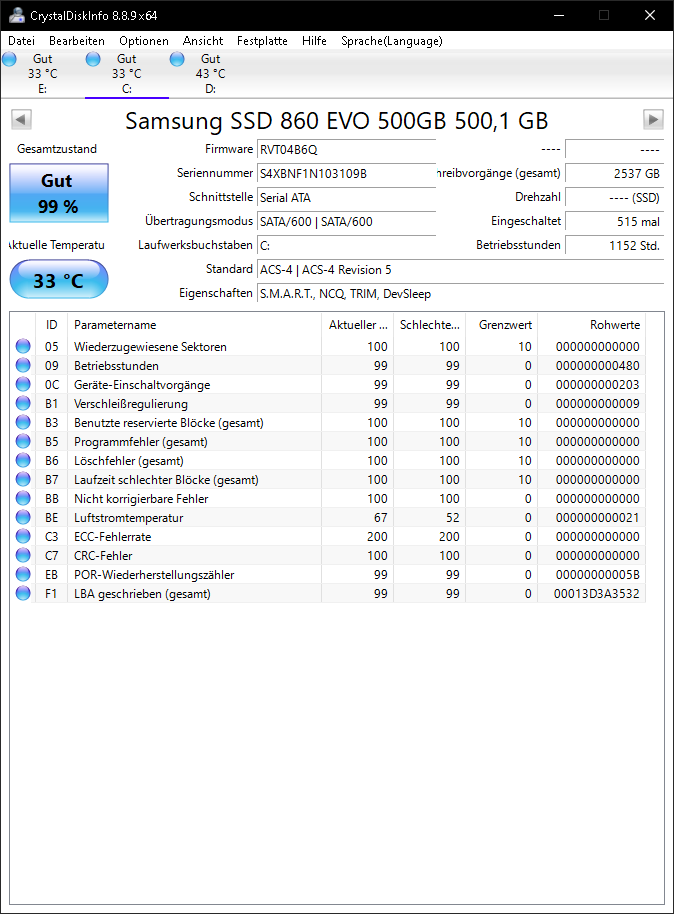Close the CrystalDiskInfo window
The width and height of the screenshot is (674, 914).
pyautogui.click(x=650, y=15)
